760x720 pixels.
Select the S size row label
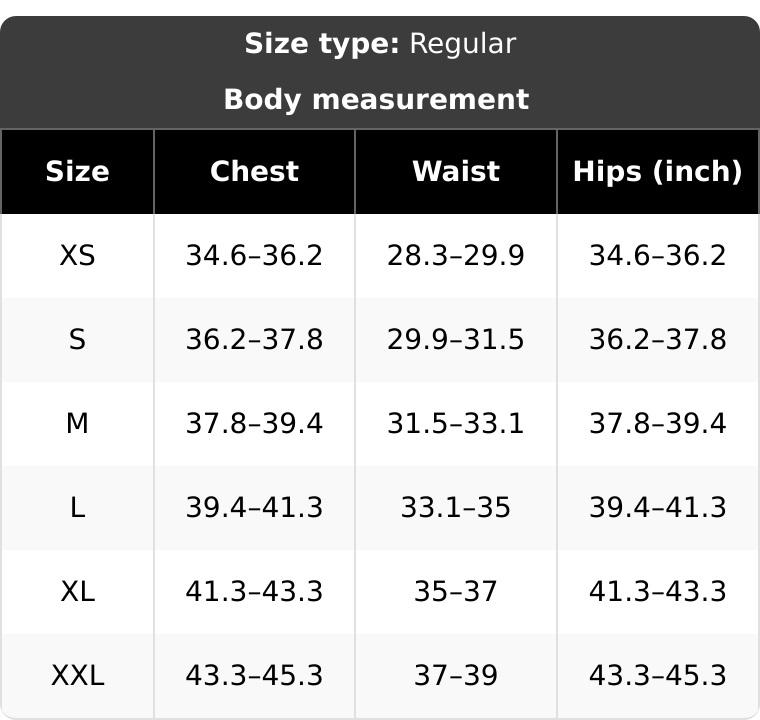pos(78,339)
